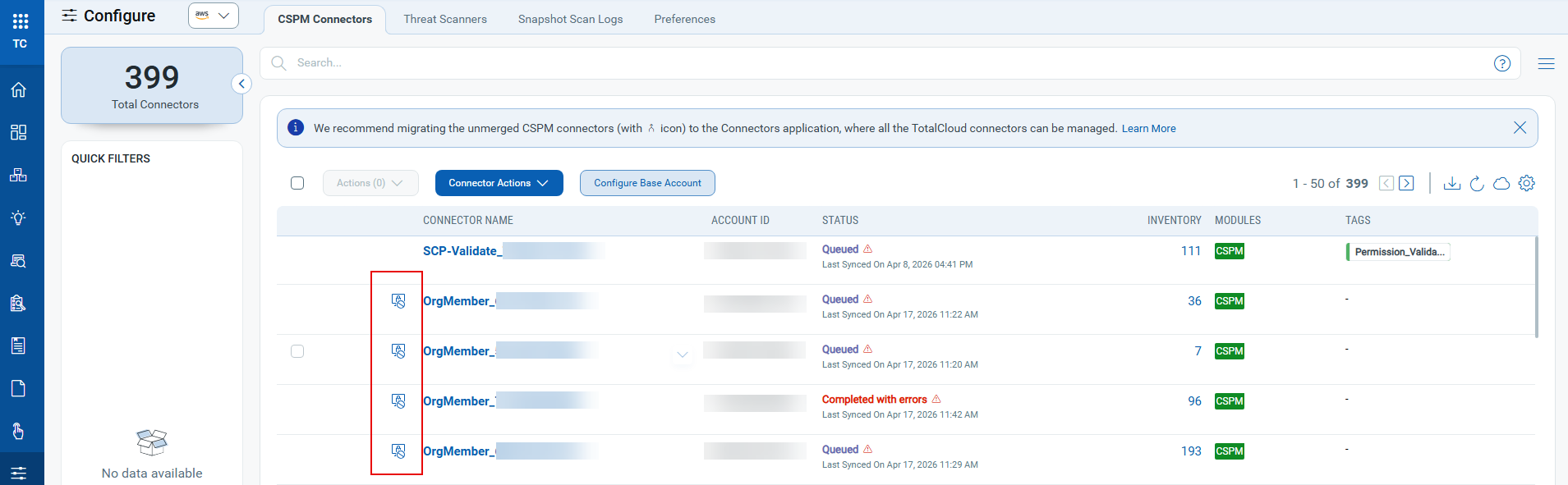Open Snapshot Scan Logs tab

click(570, 19)
